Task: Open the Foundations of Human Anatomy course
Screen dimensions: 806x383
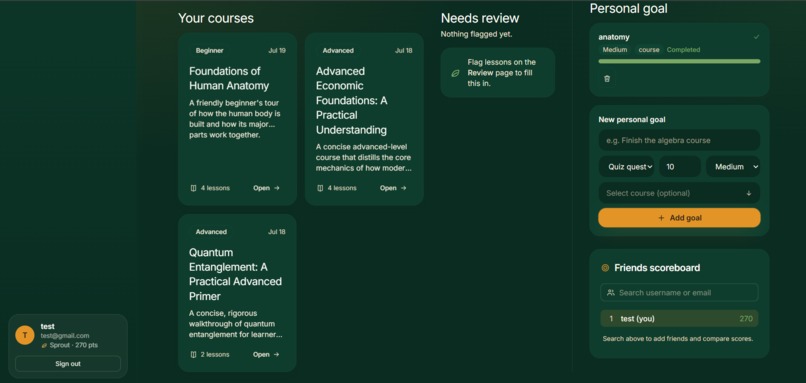Action: coord(266,188)
